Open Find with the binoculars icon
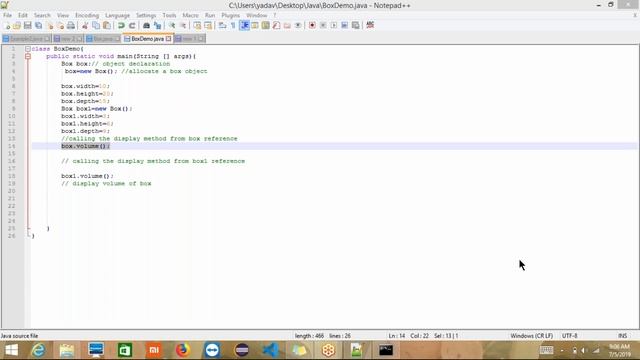The height and width of the screenshot is (360, 640). click(146, 25)
